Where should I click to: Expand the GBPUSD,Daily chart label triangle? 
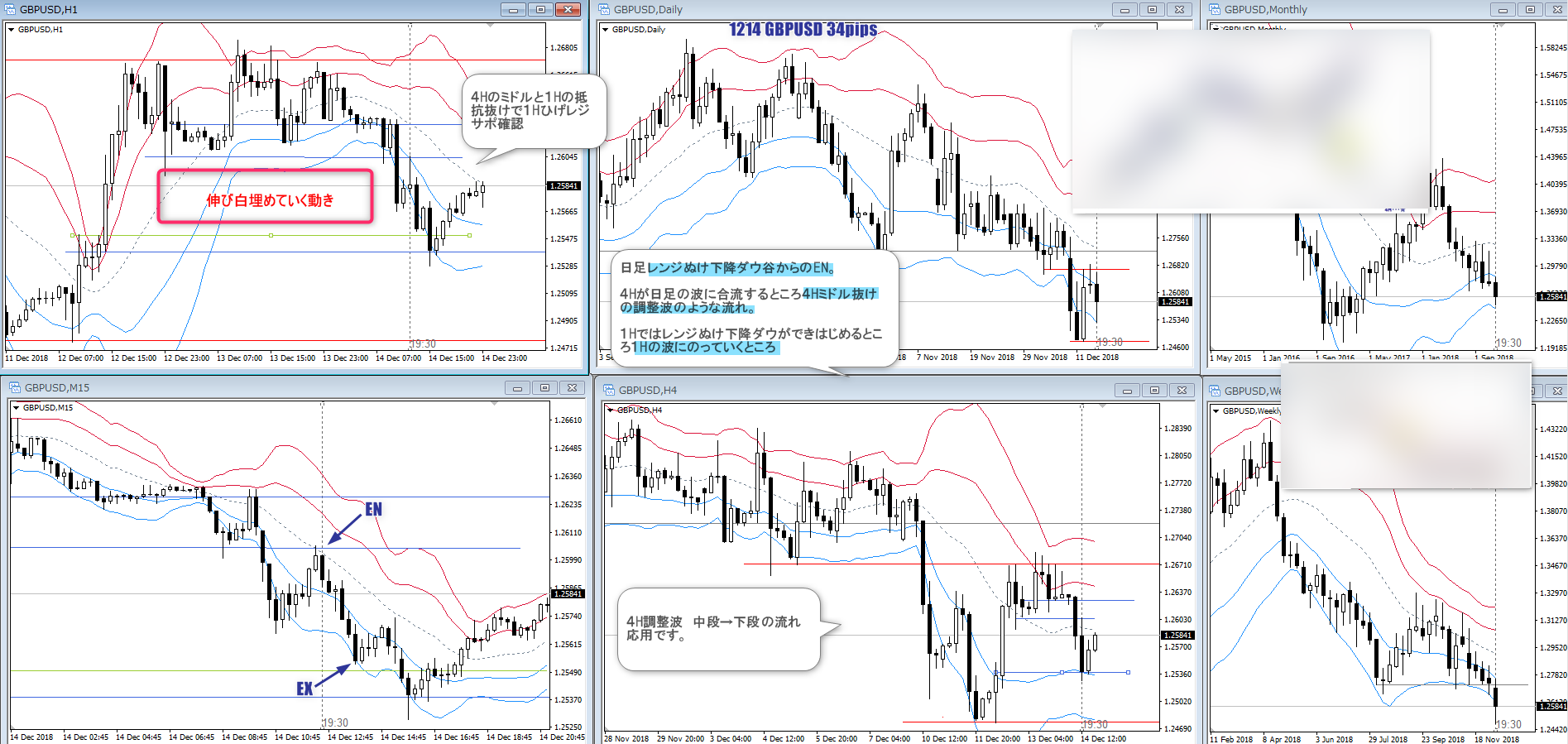pos(605,30)
